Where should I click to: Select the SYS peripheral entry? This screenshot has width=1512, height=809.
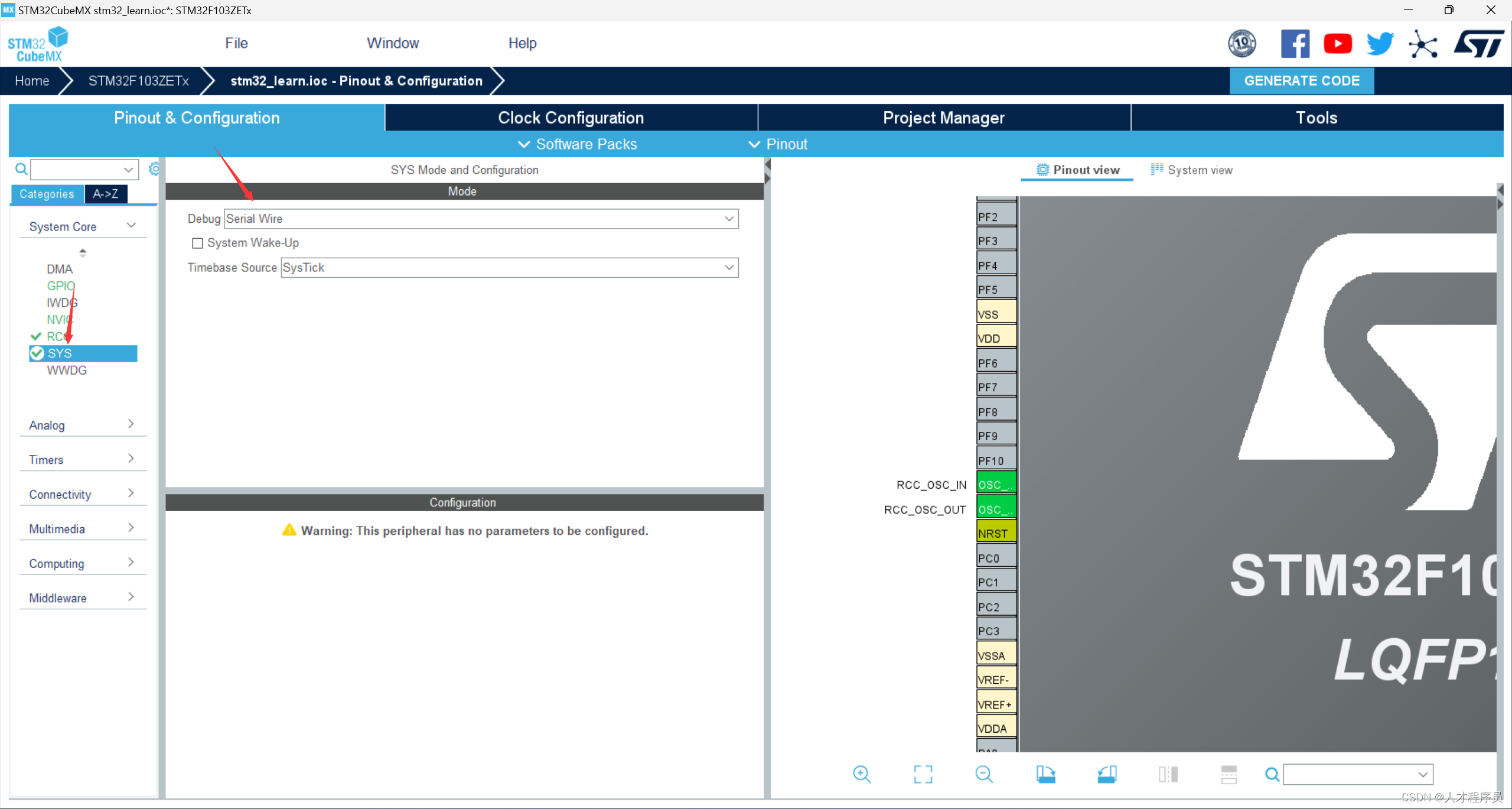(x=83, y=353)
